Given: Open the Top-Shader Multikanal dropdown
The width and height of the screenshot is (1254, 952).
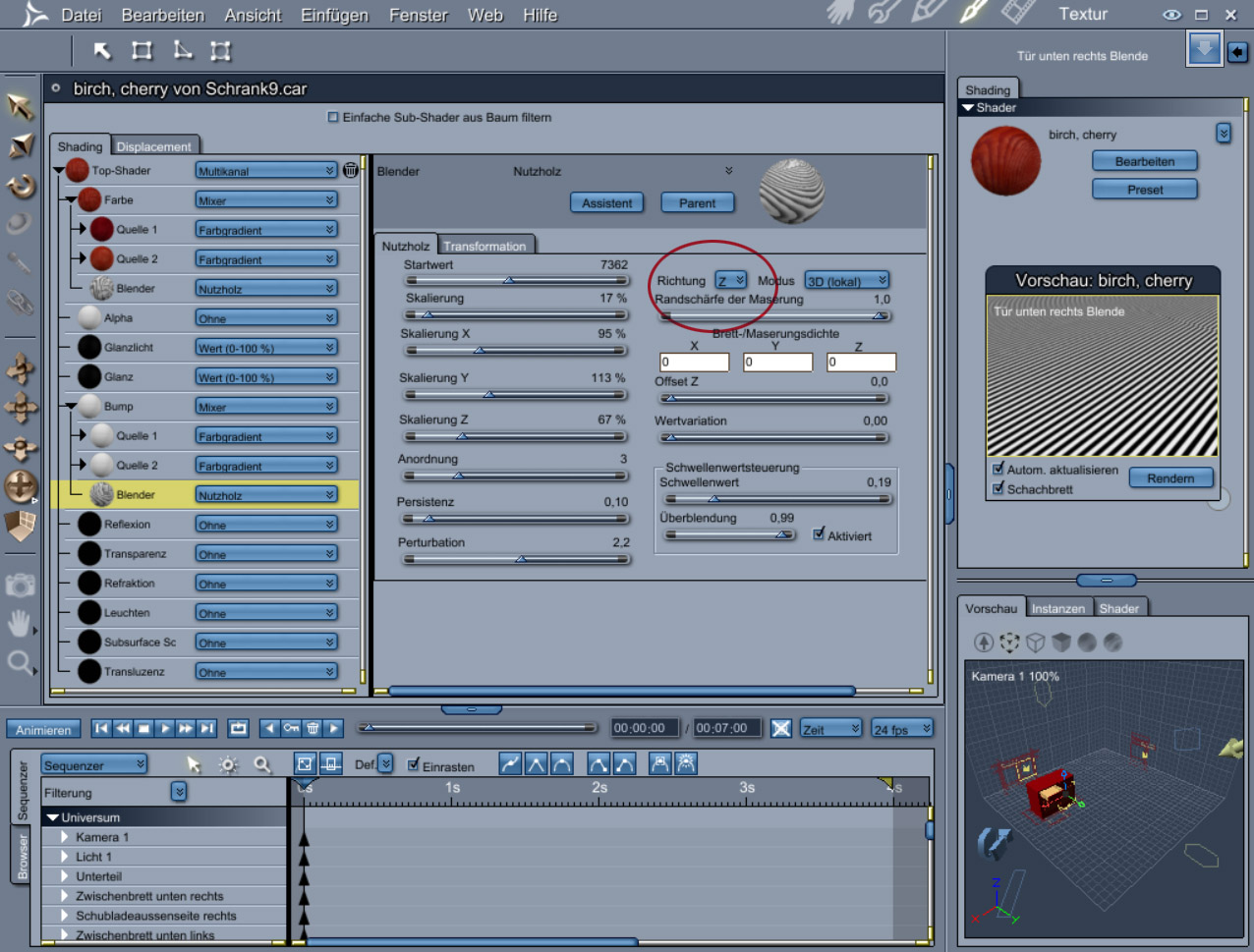Looking at the screenshot, I should click(266, 171).
